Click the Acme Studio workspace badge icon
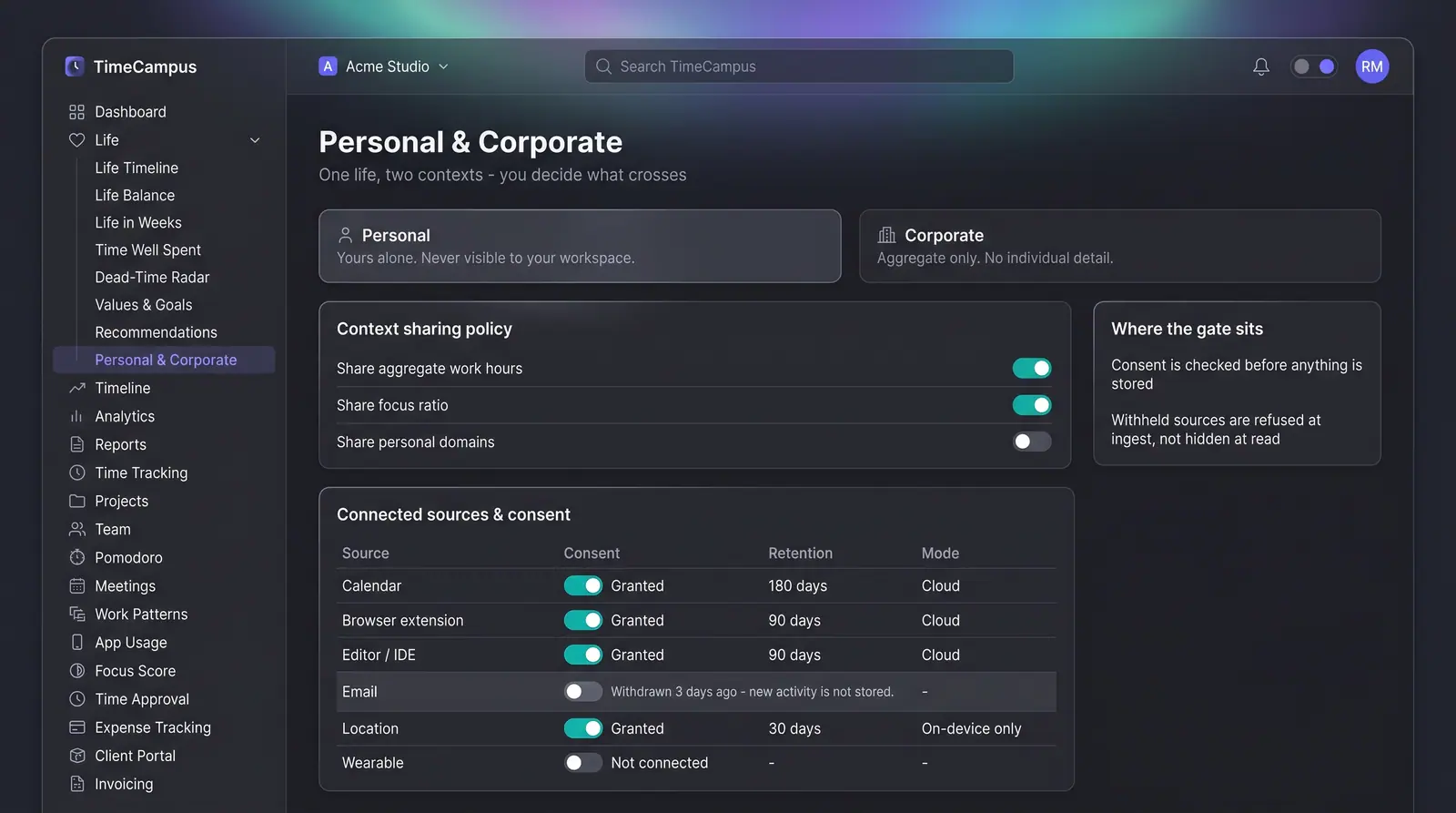 pos(328,66)
